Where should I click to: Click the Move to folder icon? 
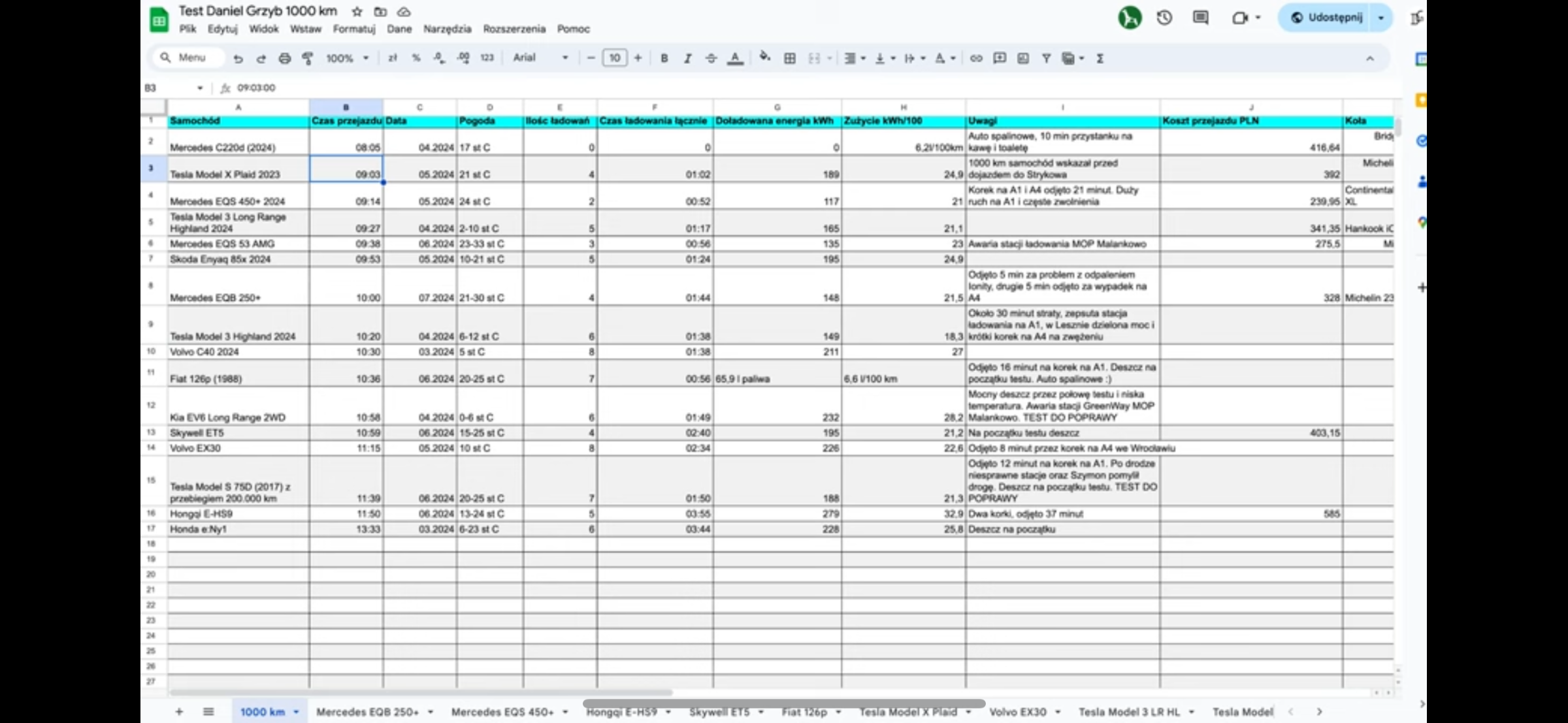380,12
